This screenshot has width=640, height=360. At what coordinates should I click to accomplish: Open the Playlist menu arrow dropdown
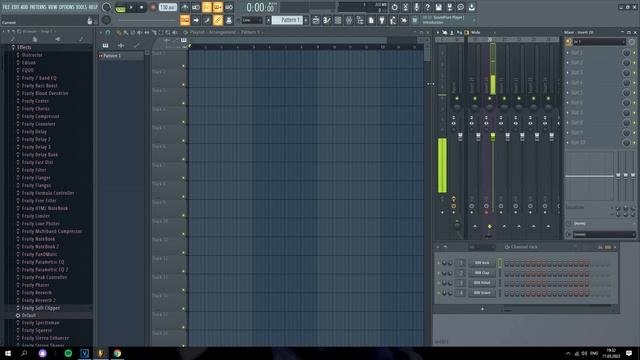click(101, 32)
